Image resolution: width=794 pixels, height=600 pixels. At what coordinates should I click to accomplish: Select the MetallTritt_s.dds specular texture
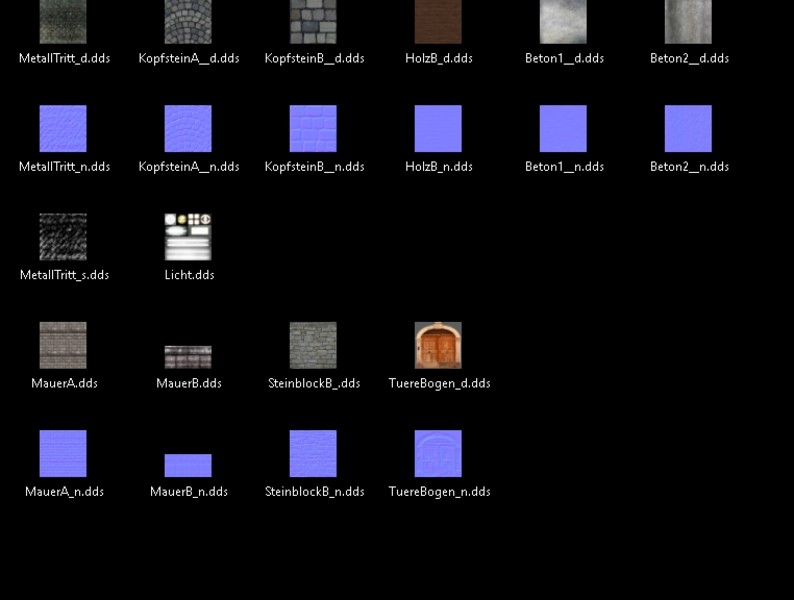click(63, 237)
